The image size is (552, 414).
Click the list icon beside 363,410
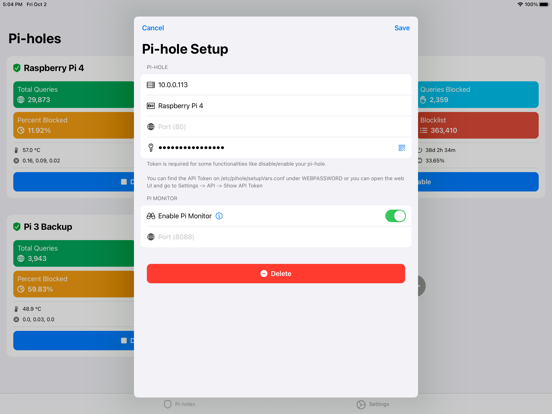point(424,130)
